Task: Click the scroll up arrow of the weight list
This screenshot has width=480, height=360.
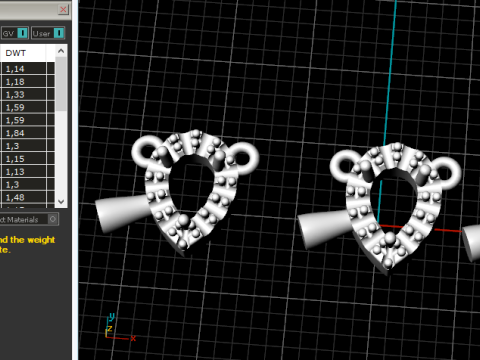Action: [x=61, y=51]
